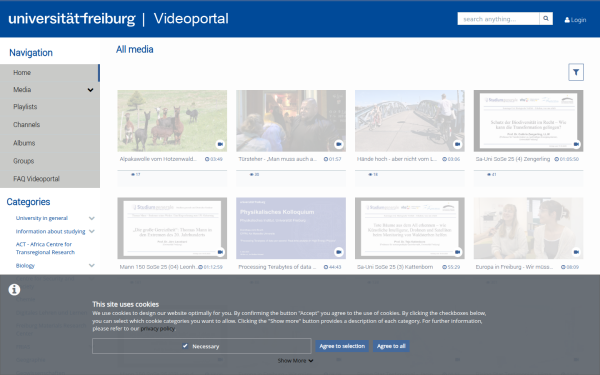Expand the Biology category chevron

tap(91, 266)
